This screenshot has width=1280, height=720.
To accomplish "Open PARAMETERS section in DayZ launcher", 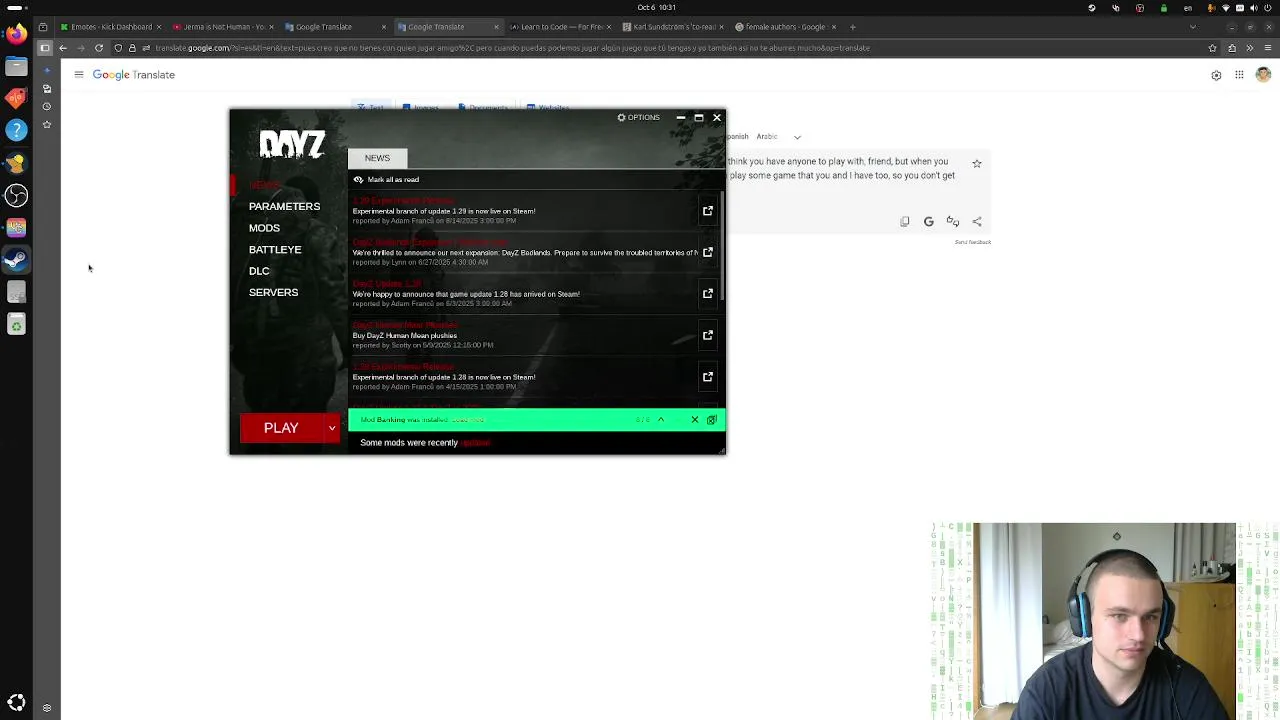I will click(284, 206).
